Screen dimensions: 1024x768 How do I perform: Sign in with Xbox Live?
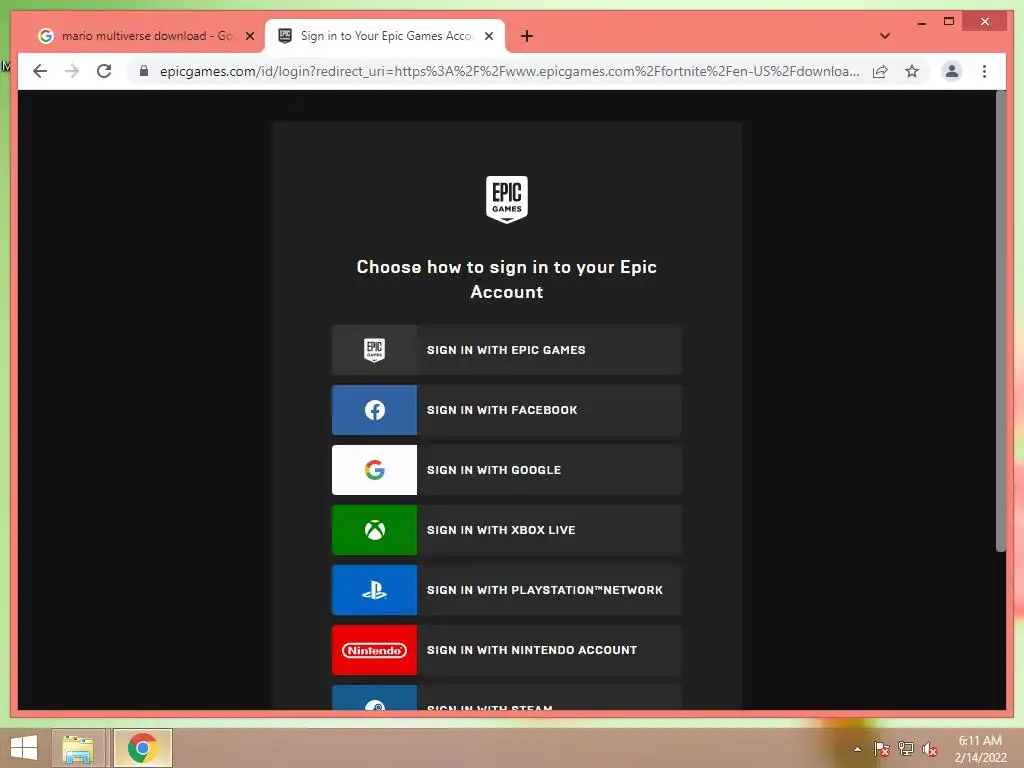point(507,530)
